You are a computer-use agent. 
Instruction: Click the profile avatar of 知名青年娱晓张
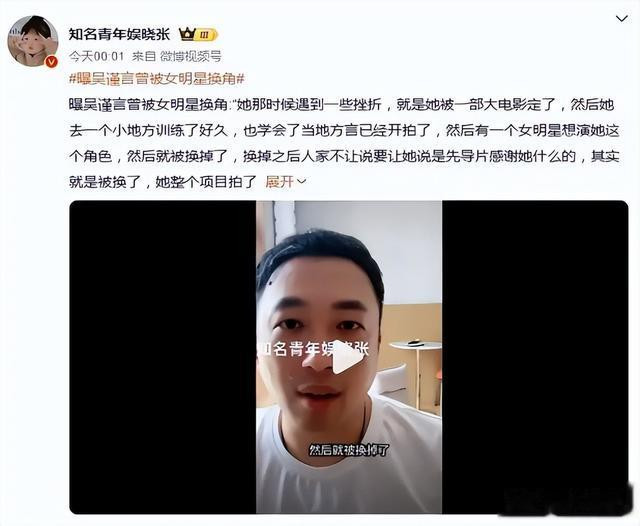[x=33, y=41]
